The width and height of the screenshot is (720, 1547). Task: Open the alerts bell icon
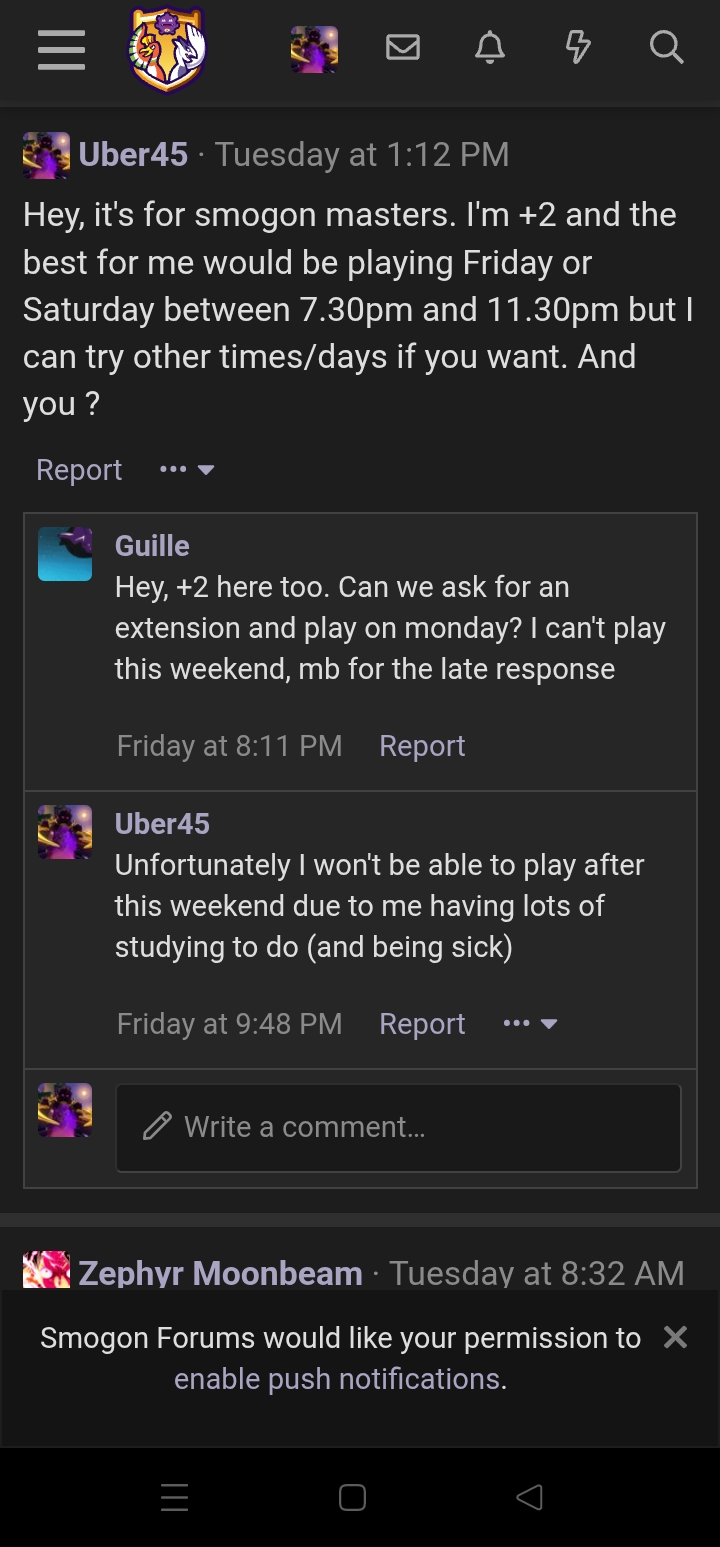coord(489,48)
